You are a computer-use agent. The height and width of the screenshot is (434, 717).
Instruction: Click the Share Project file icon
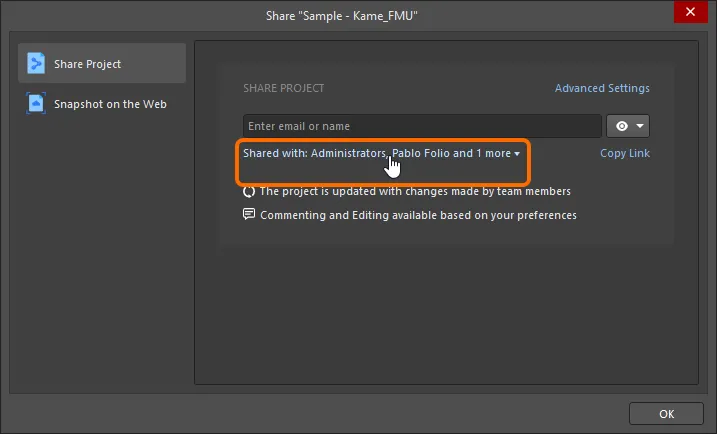pos(36,63)
